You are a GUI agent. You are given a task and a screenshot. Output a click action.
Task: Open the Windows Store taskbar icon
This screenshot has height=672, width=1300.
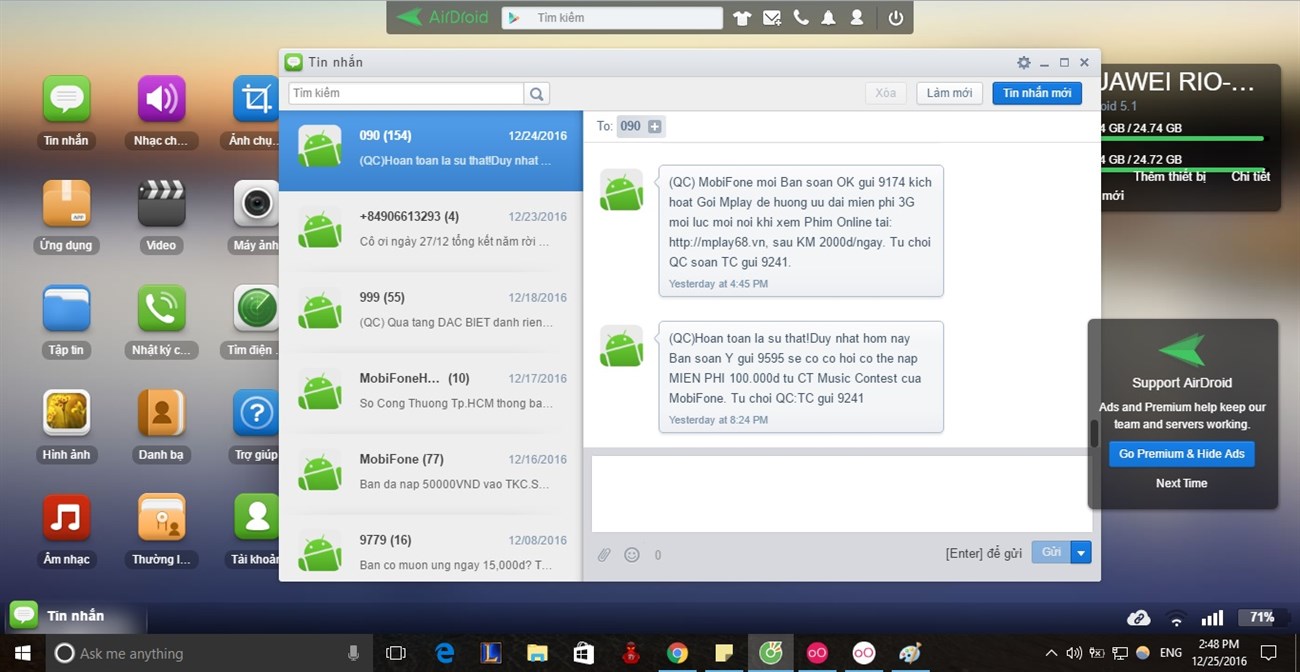pos(584,653)
